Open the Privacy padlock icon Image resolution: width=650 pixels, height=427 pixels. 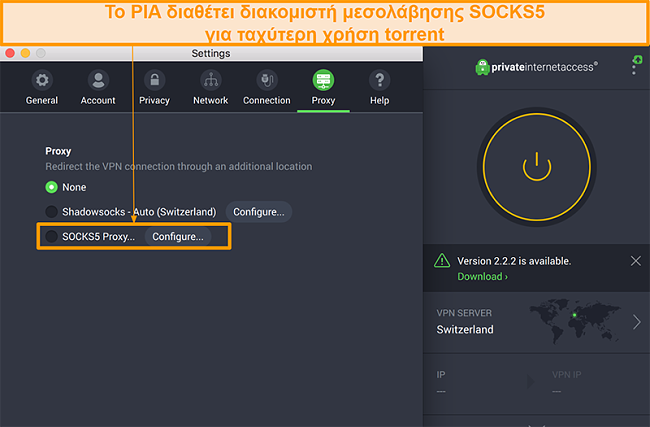tap(154, 80)
